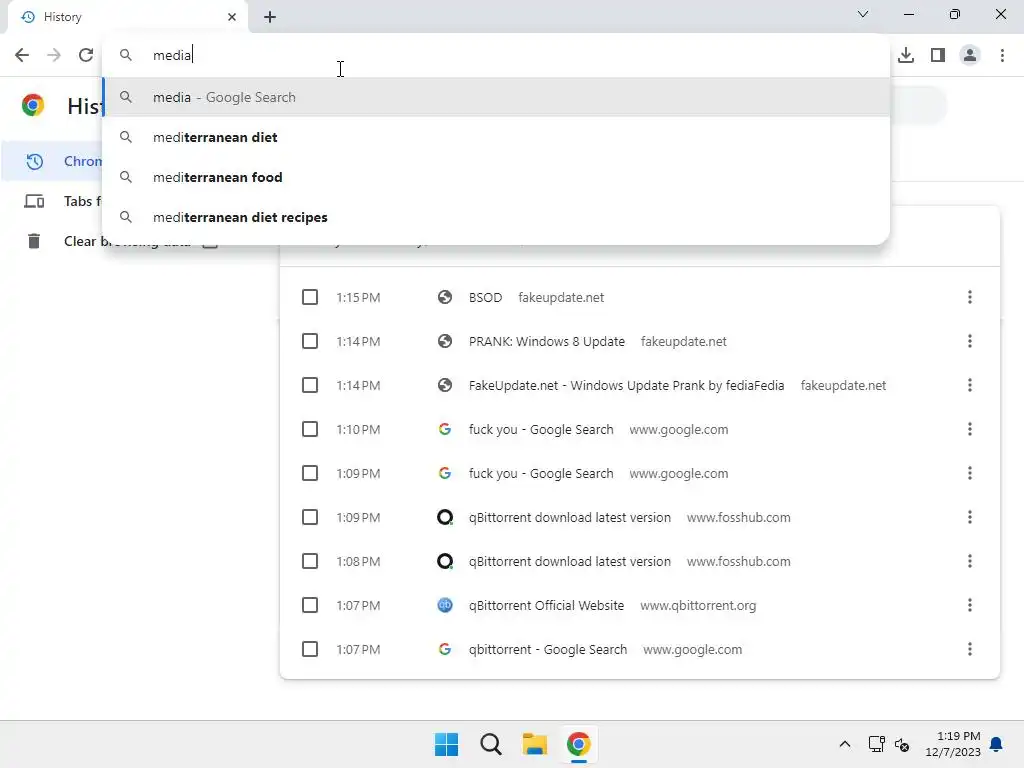Click globe favicon of BSOD entry
This screenshot has width=1024, height=768.
click(x=445, y=297)
